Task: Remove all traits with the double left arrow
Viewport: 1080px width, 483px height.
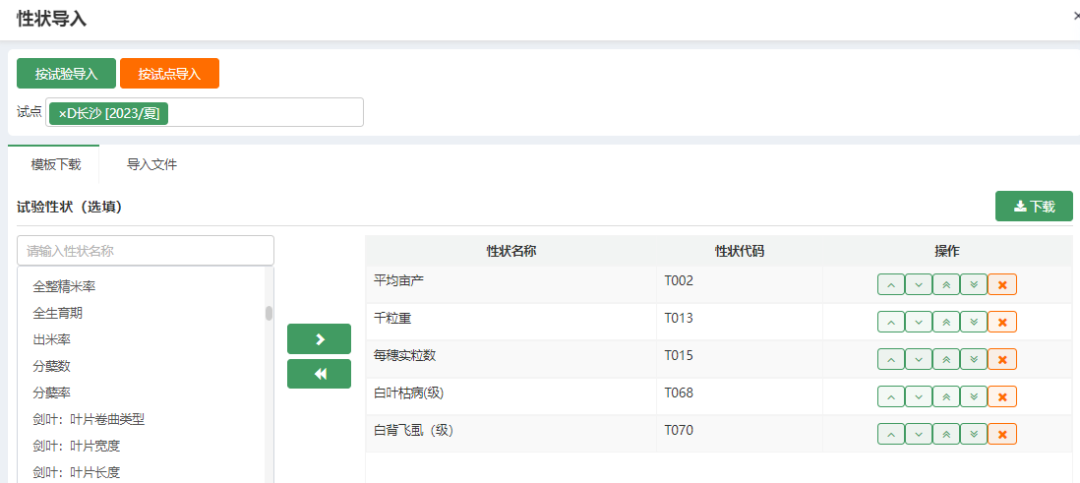Action: (x=319, y=373)
